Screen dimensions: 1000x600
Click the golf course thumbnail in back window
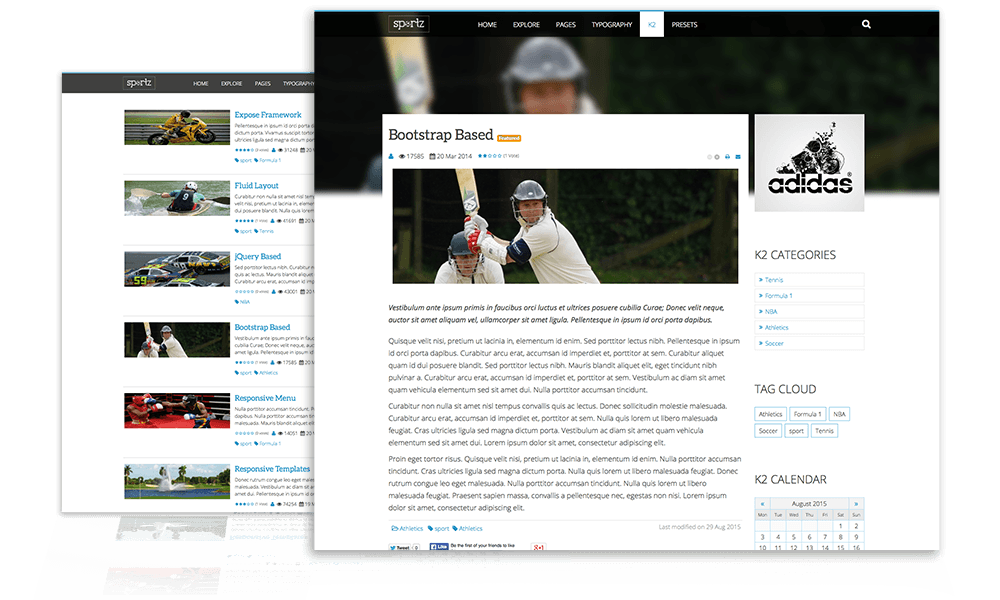[177, 481]
